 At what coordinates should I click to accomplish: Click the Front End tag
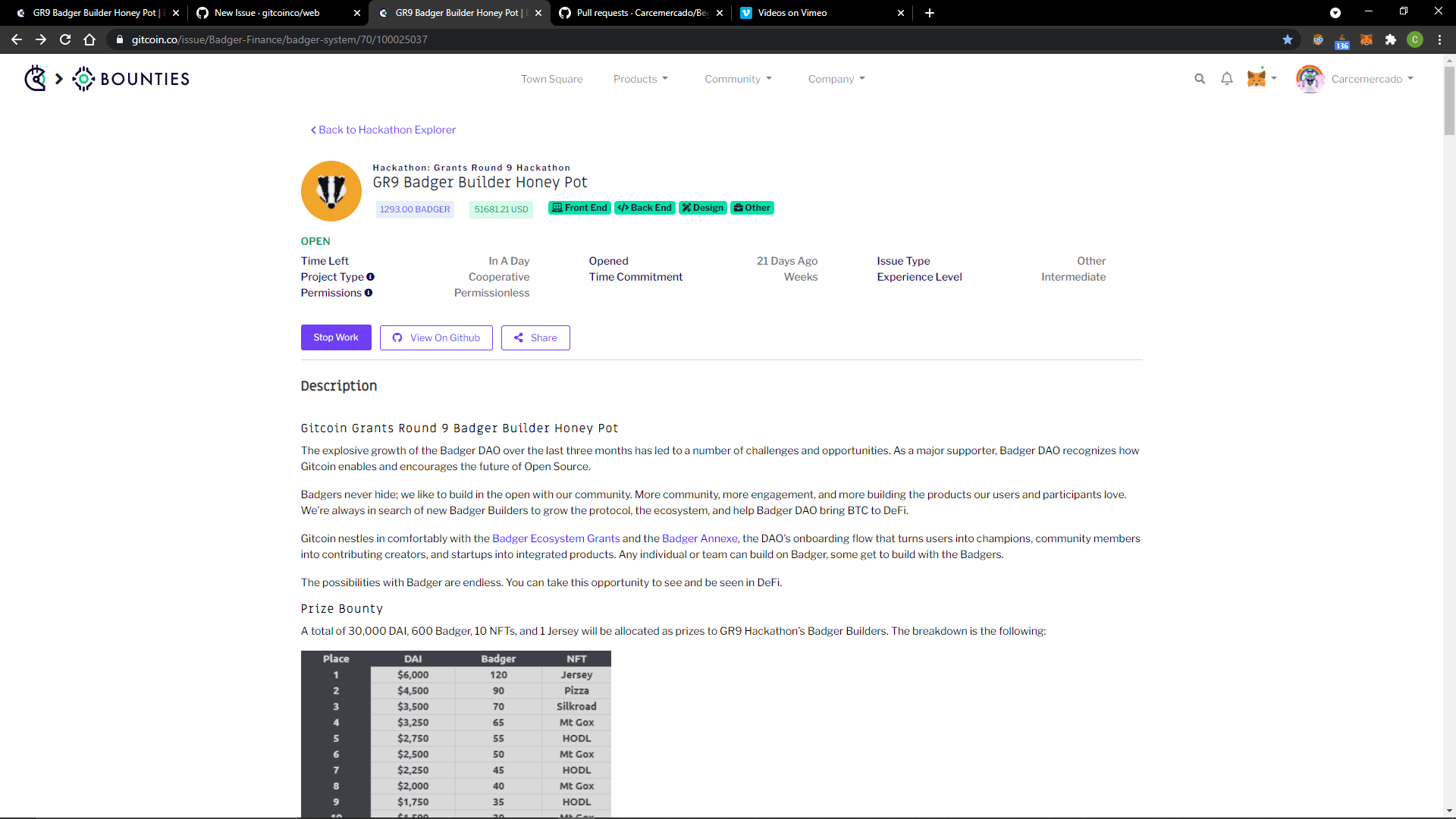(579, 208)
